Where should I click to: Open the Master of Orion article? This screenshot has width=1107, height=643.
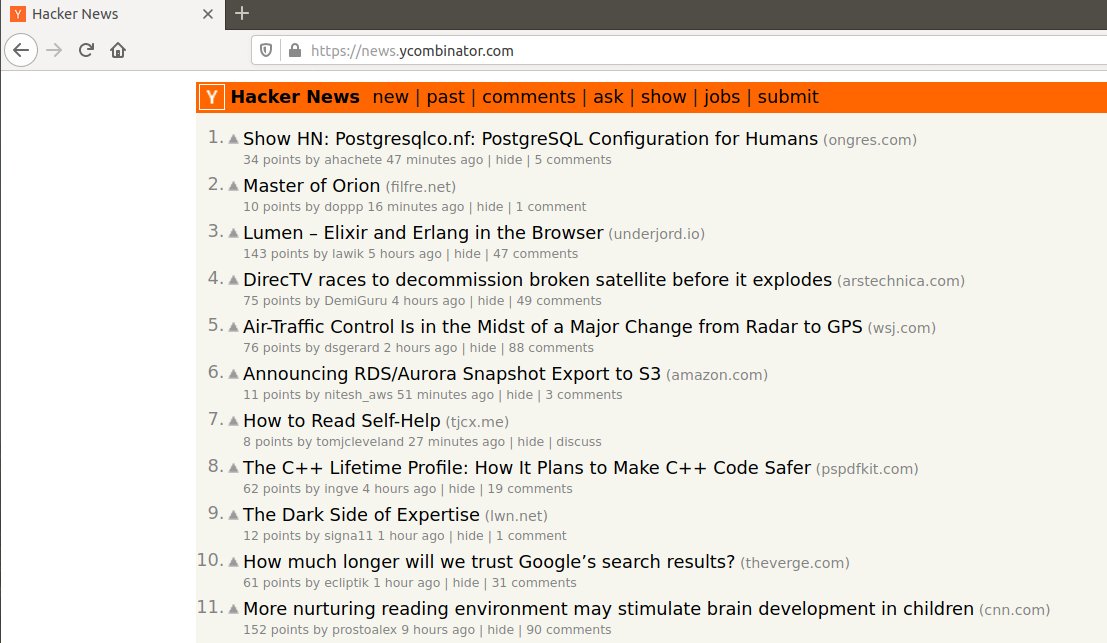[311, 186]
